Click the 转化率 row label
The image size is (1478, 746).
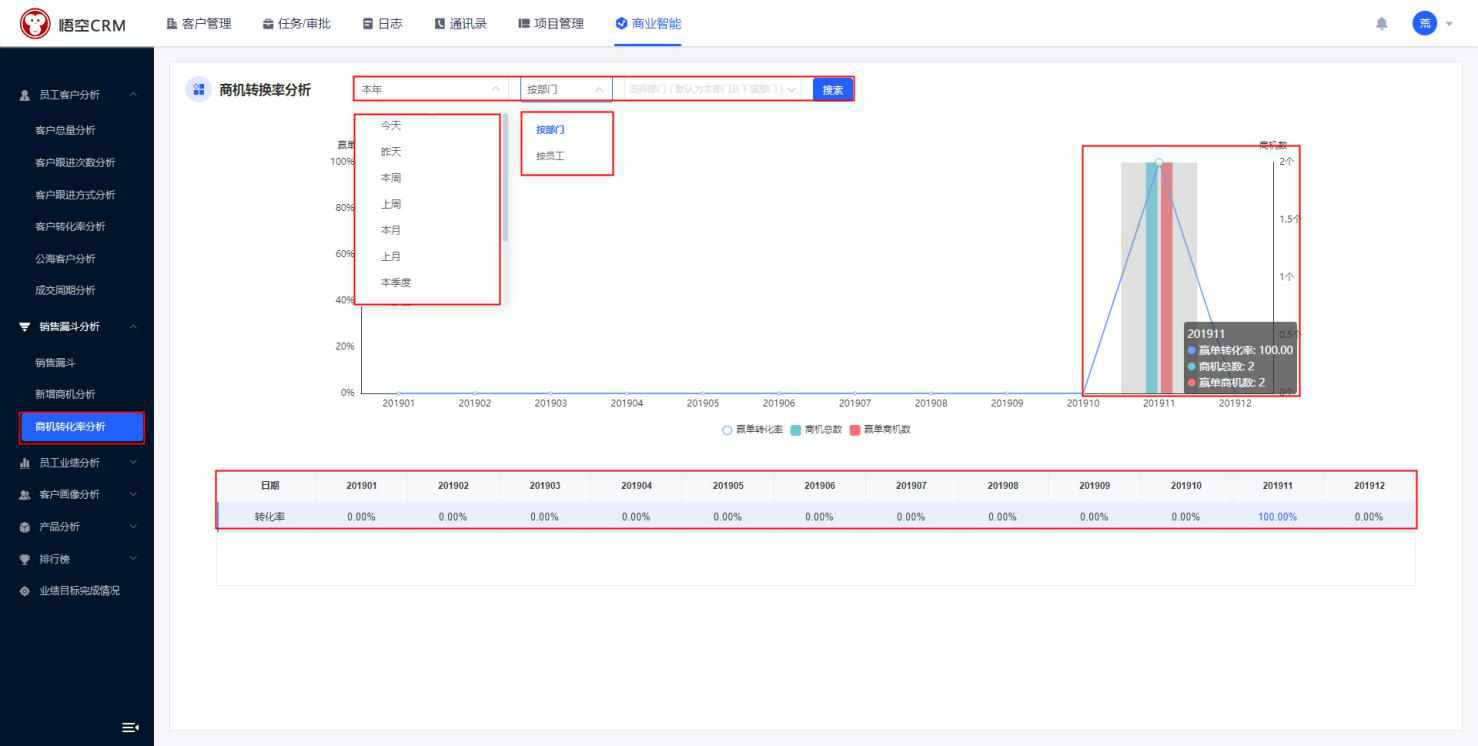(270, 517)
